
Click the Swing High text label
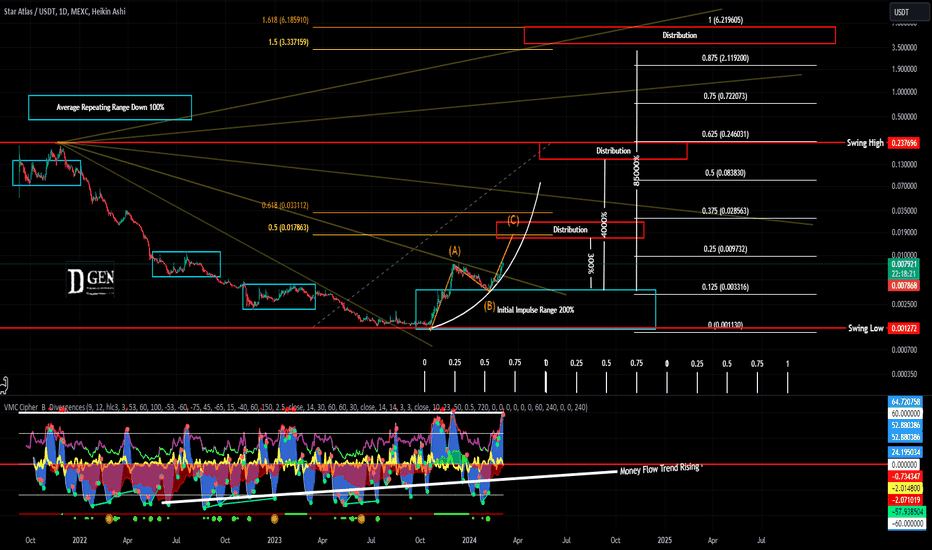tap(865, 143)
